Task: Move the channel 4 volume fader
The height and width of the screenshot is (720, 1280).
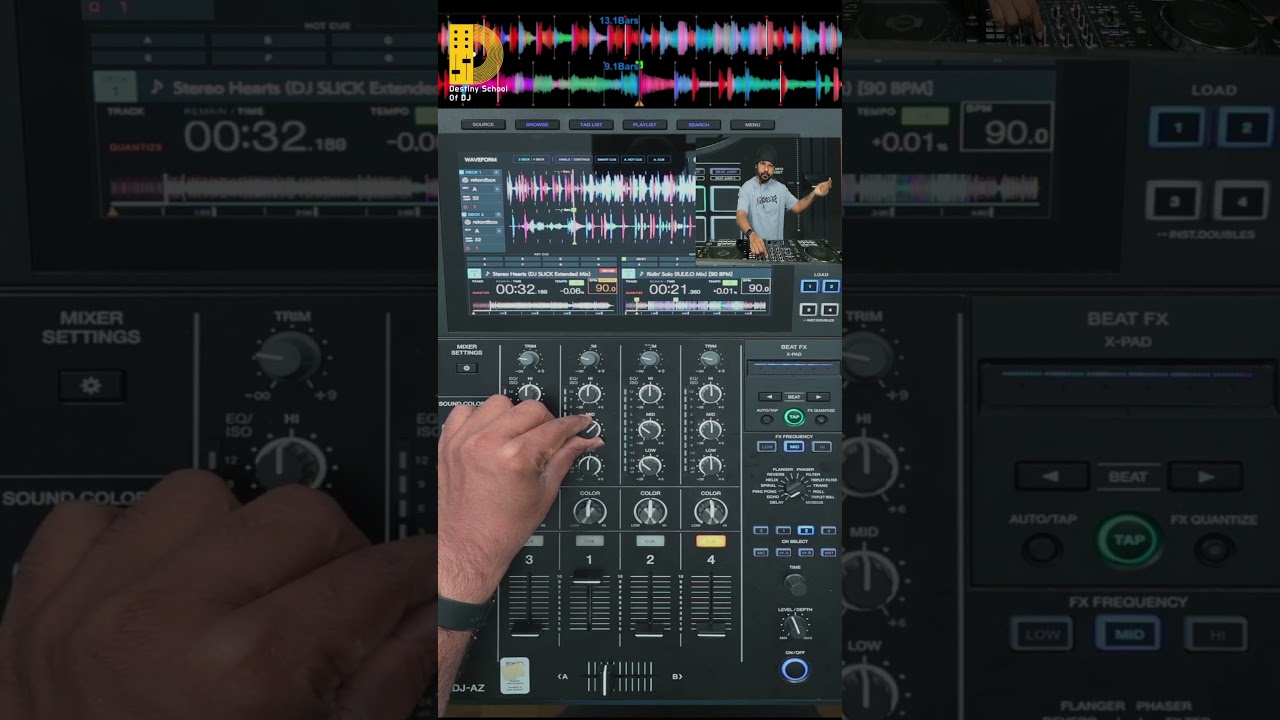Action: 711,630
